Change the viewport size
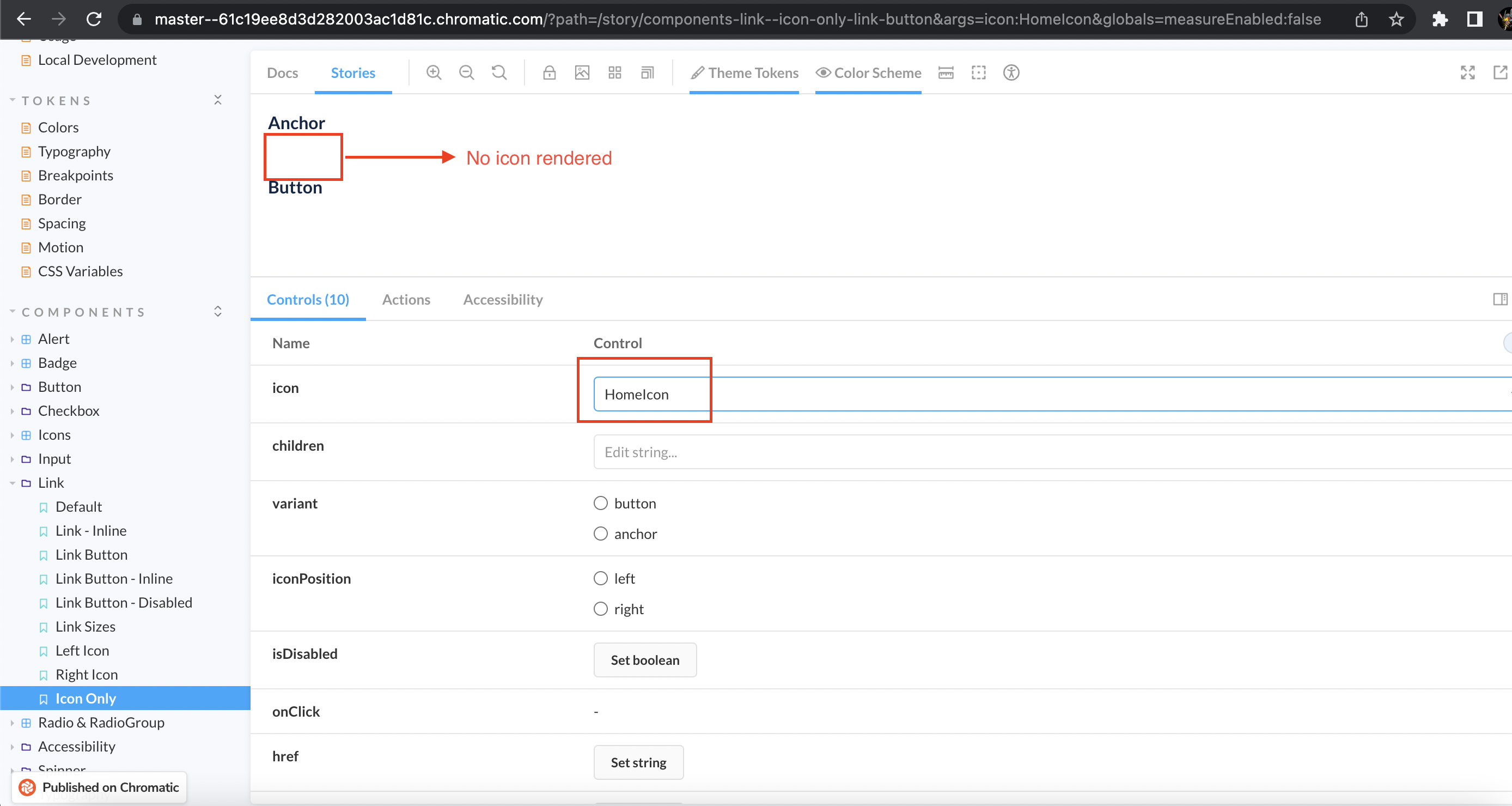Viewport: 1512px width, 806px height. pos(647,72)
